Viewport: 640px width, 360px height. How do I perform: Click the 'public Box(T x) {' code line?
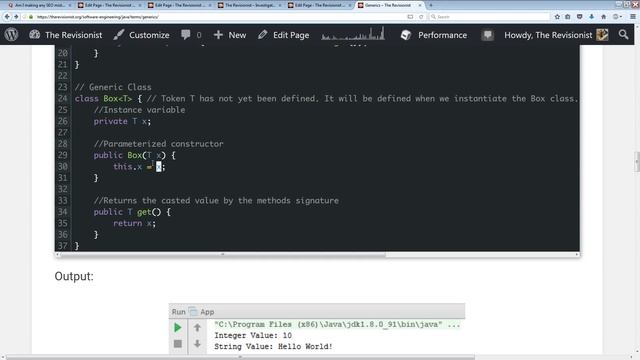[135, 155]
